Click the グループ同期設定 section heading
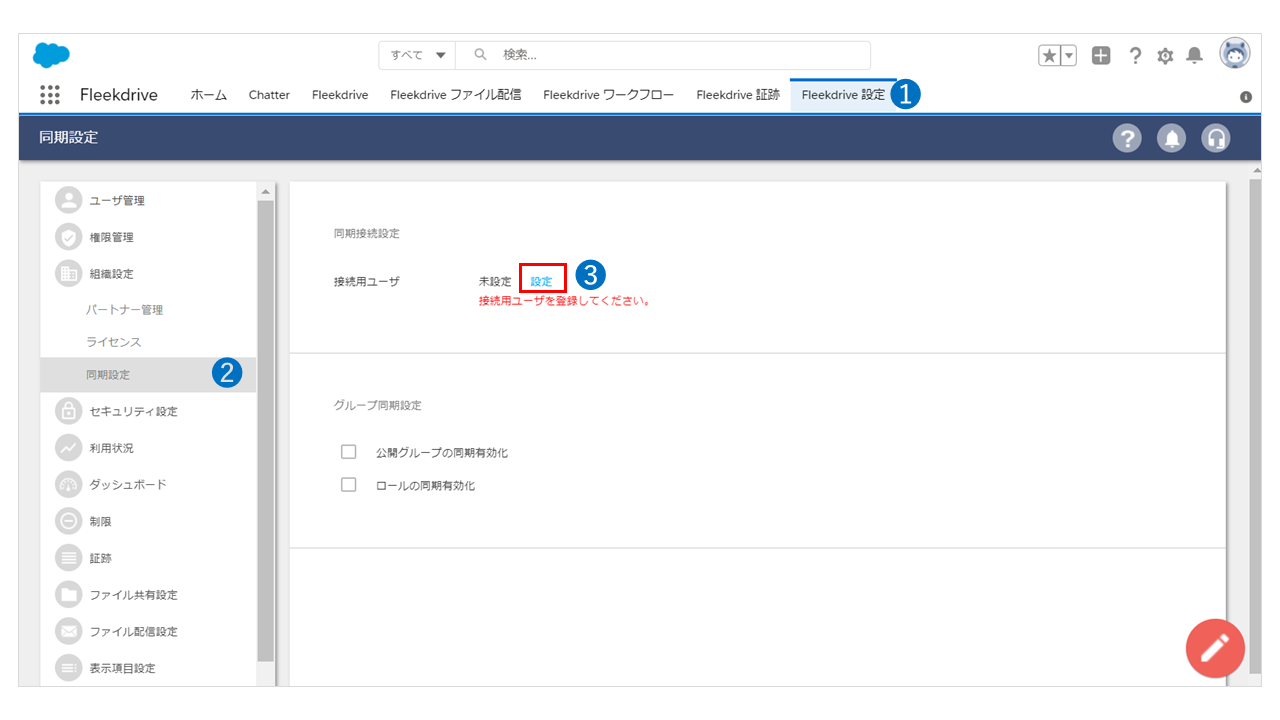The height and width of the screenshot is (720, 1280). (377, 405)
